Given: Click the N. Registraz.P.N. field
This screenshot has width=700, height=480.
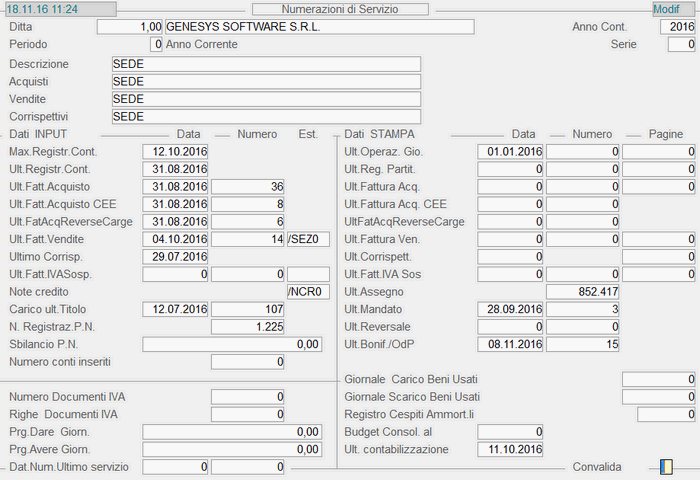Looking at the screenshot, I should pos(249,326).
